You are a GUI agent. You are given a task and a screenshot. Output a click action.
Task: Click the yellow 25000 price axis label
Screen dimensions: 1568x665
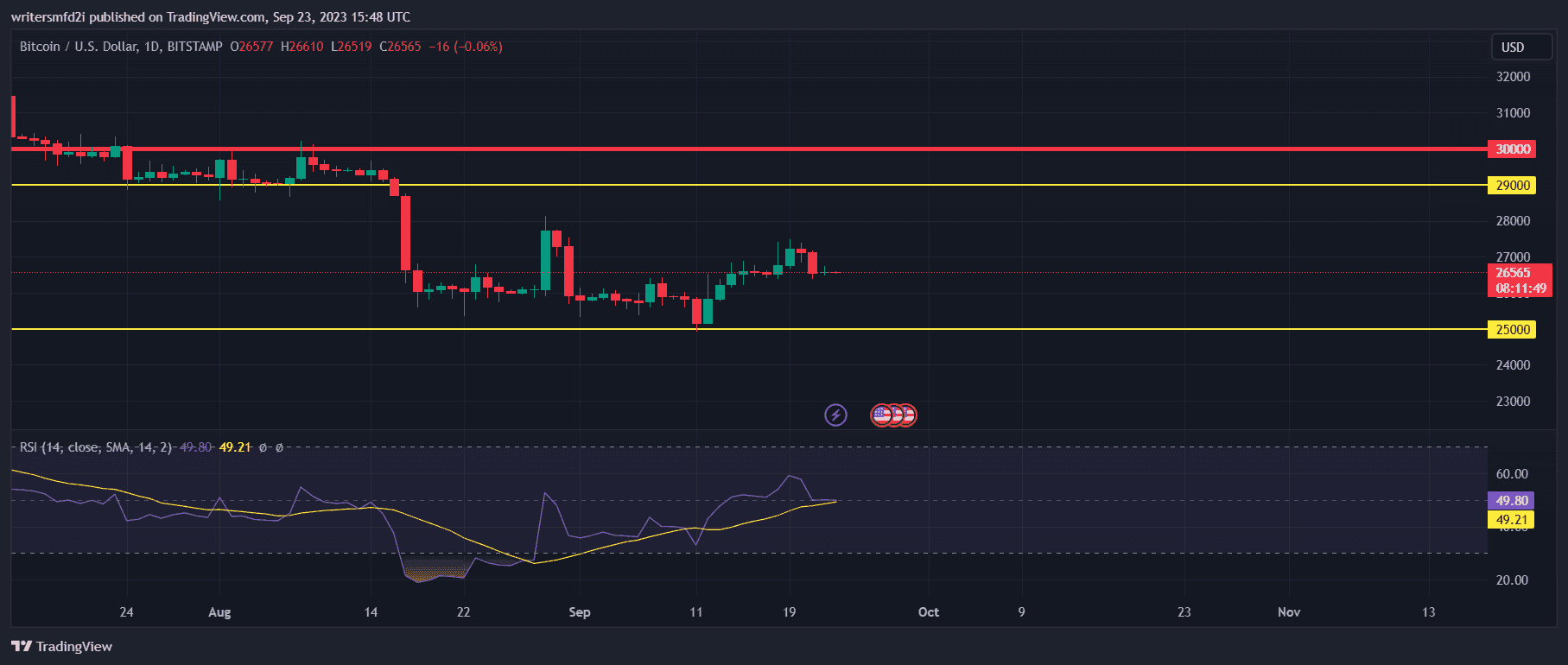point(1512,329)
